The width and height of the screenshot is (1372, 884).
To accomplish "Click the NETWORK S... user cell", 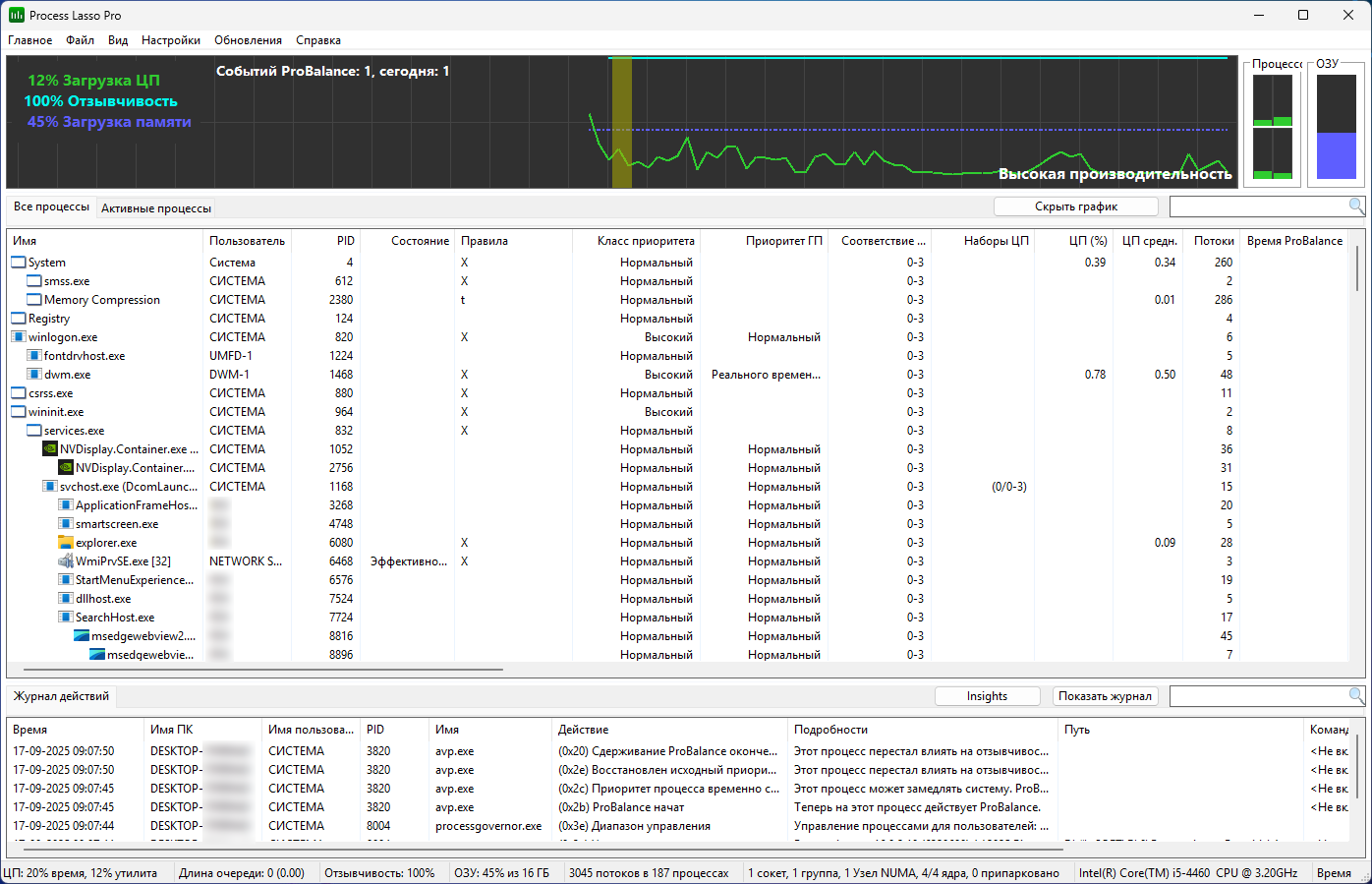I will [x=246, y=561].
